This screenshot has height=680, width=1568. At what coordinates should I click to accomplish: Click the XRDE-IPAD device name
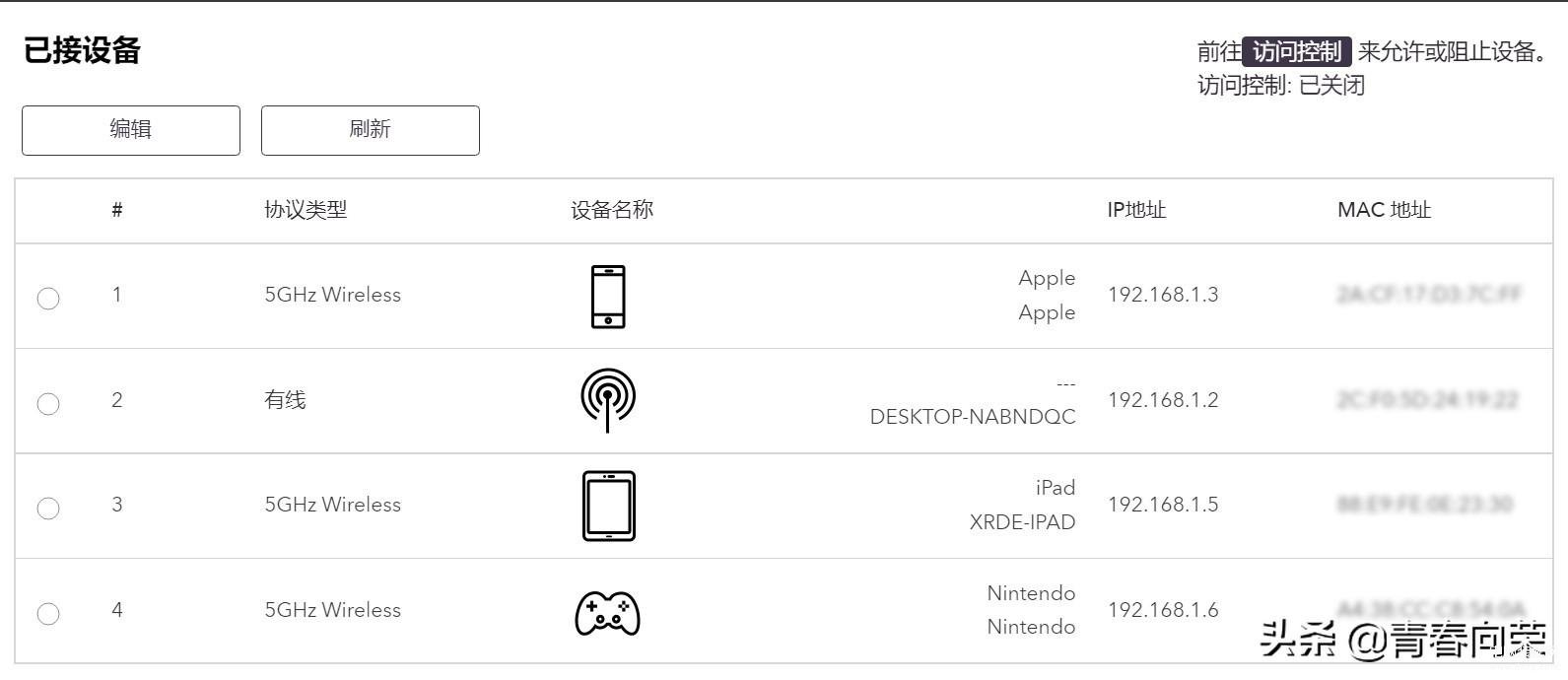(x=1022, y=522)
